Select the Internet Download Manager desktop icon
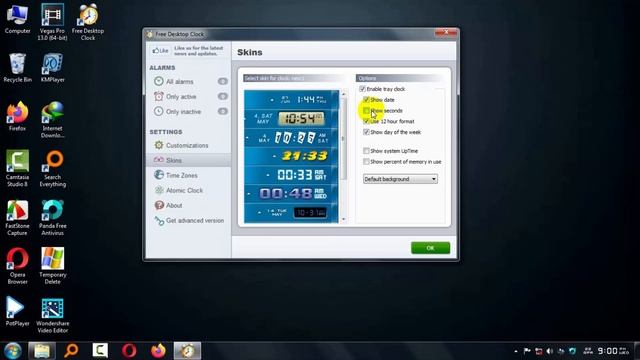 52,120
